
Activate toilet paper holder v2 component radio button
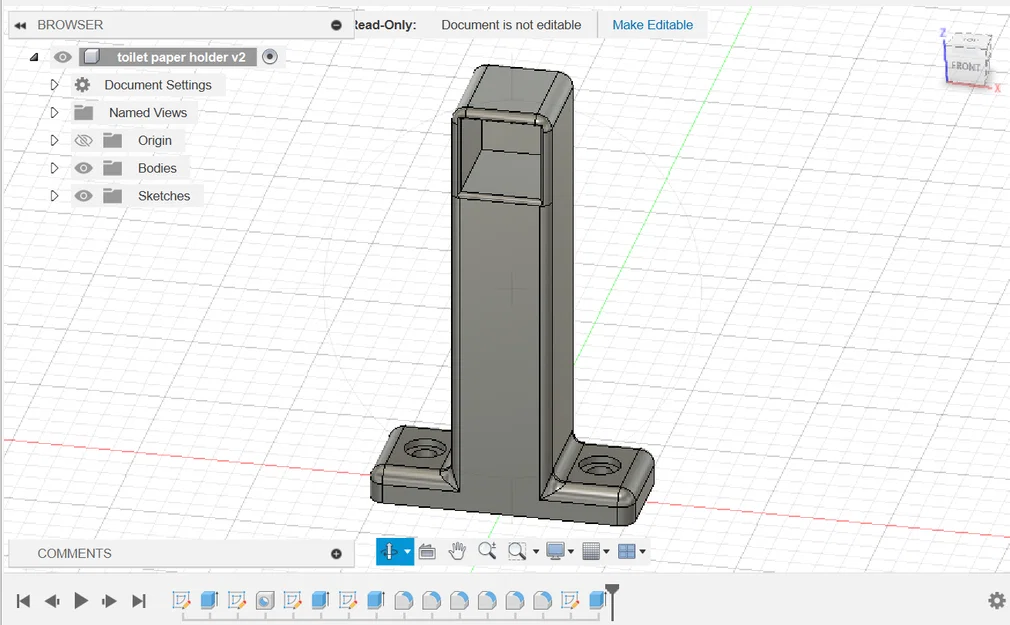pyautogui.click(x=270, y=57)
